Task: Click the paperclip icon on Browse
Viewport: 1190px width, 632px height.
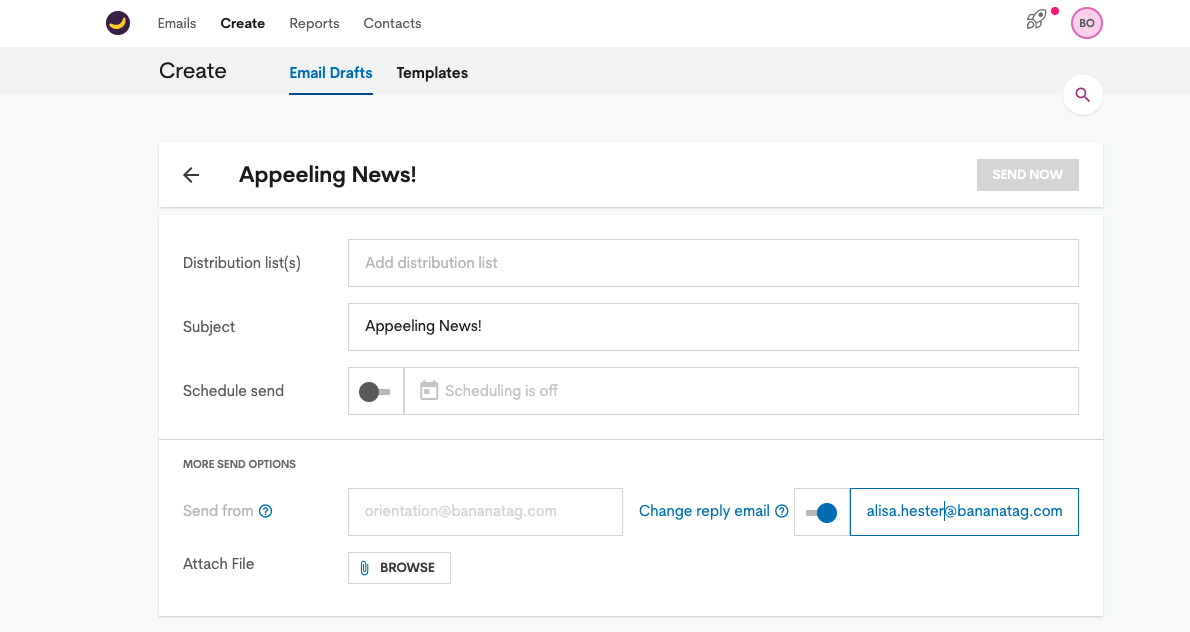Action: click(x=364, y=568)
